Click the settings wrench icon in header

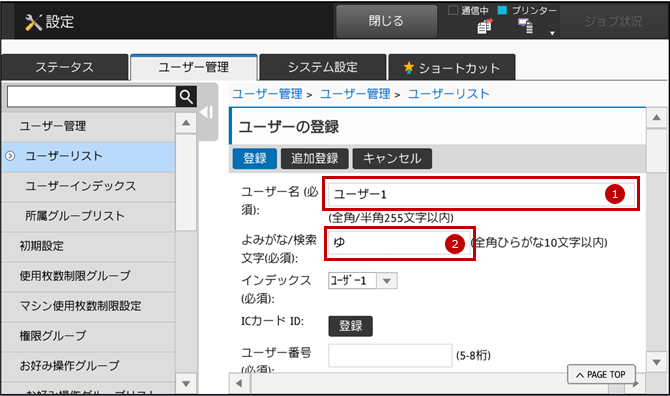coord(33,22)
